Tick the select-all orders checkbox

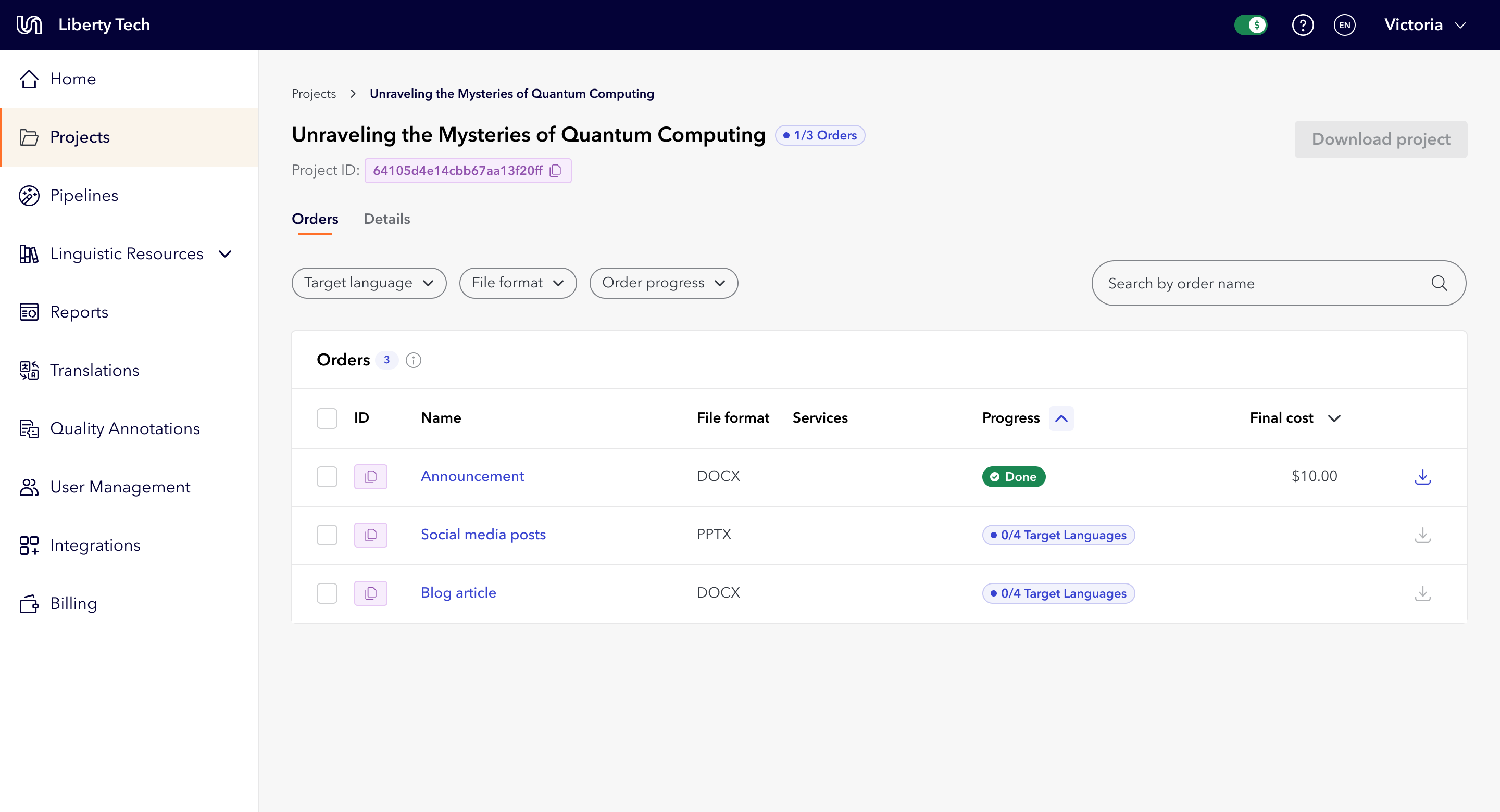click(x=327, y=418)
